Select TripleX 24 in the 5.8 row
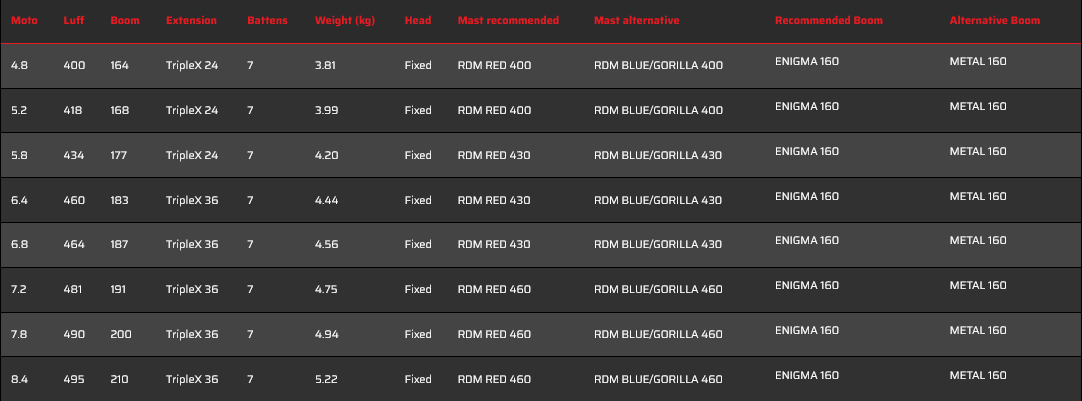 [x=192, y=155]
